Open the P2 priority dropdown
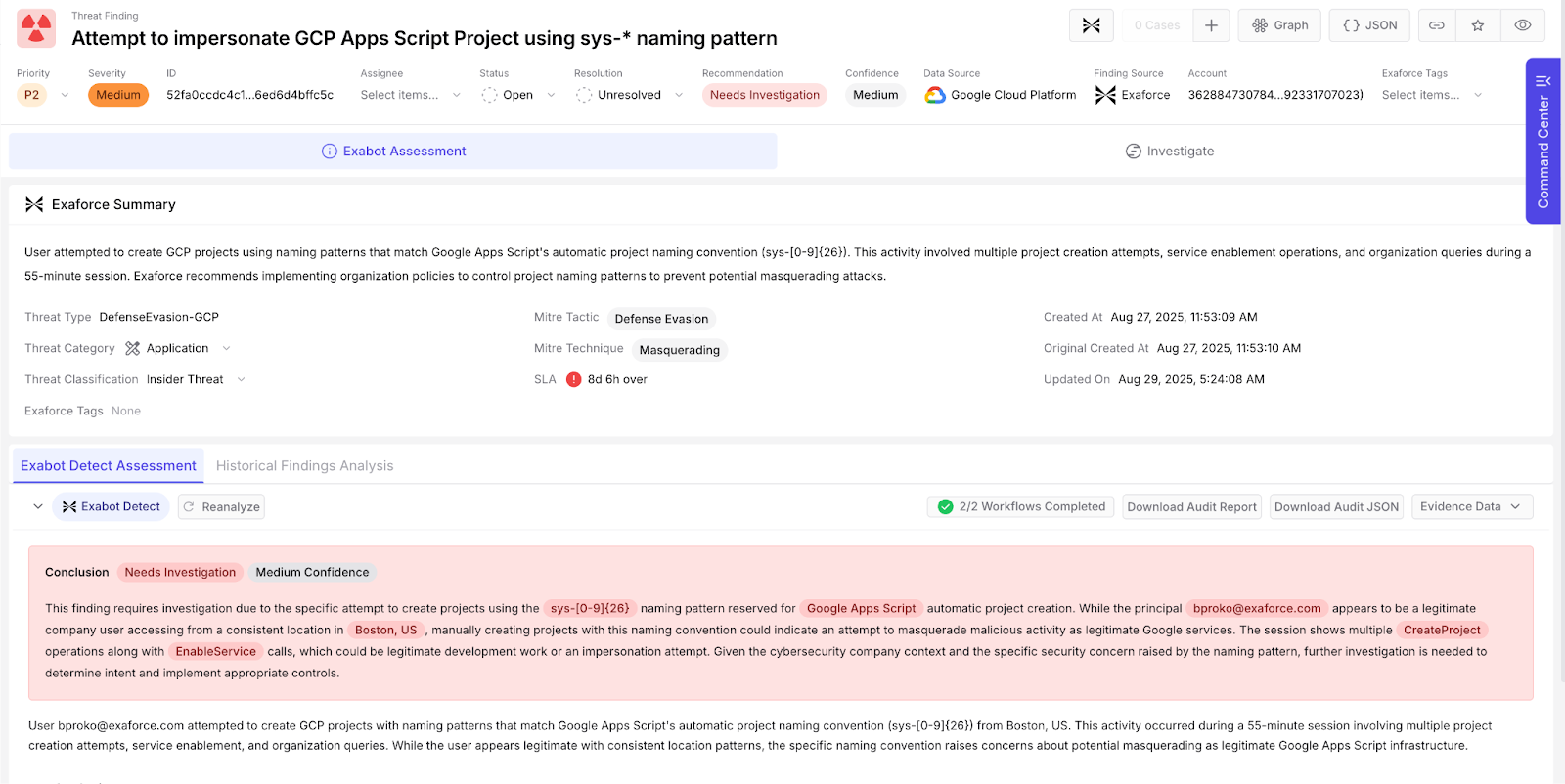This screenshot has width=1565, height=784. coord(44,95)
